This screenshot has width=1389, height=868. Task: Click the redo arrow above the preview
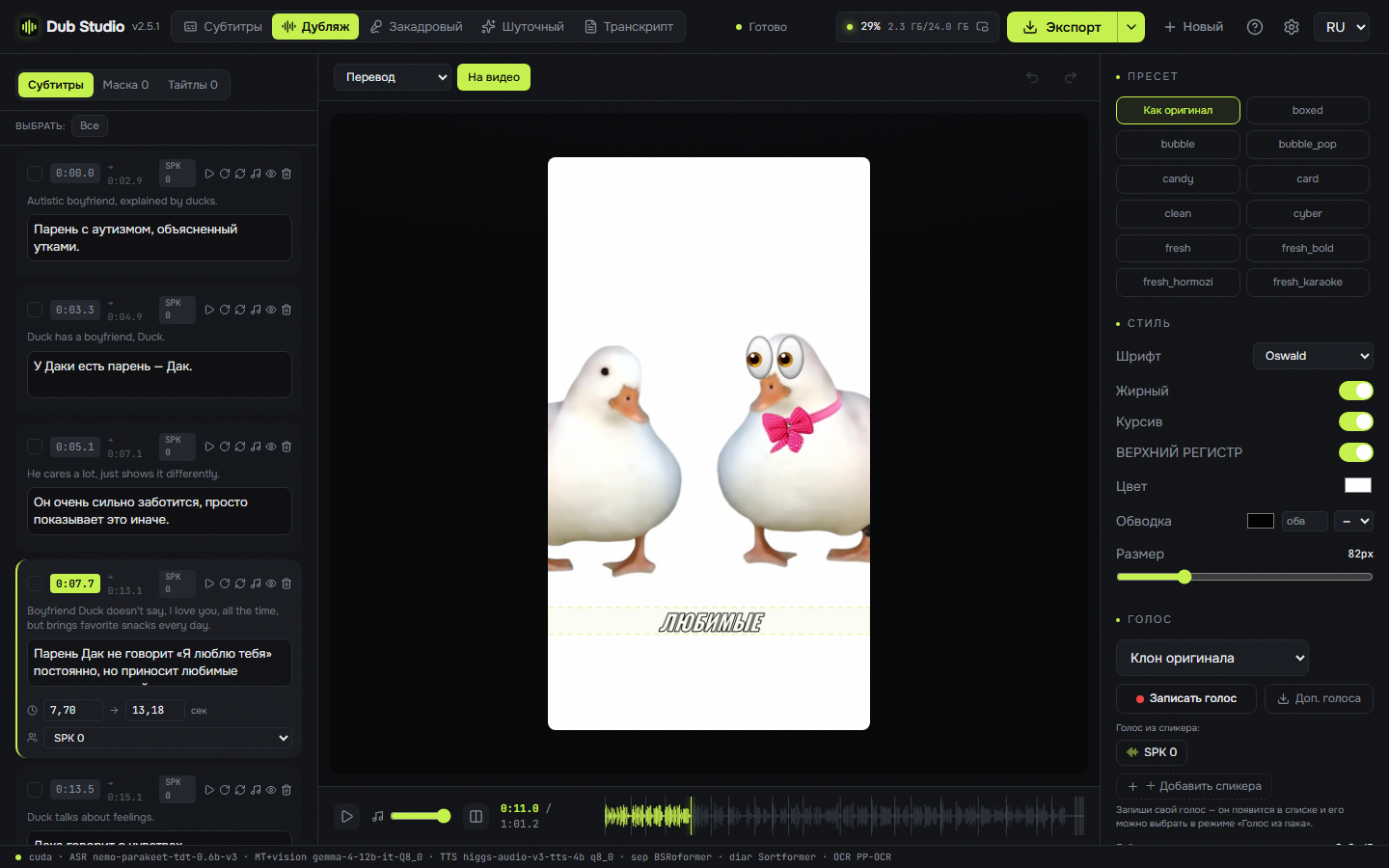(x=1070, y=77)
